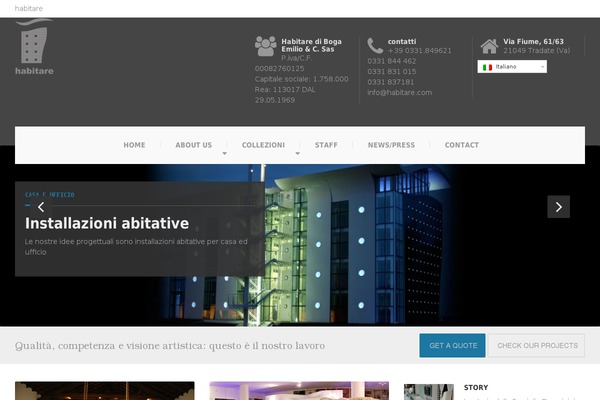The width and height of the screenshot is (600, 400).
Task: Click the contatti heading
Action: [x=402, y=41]
